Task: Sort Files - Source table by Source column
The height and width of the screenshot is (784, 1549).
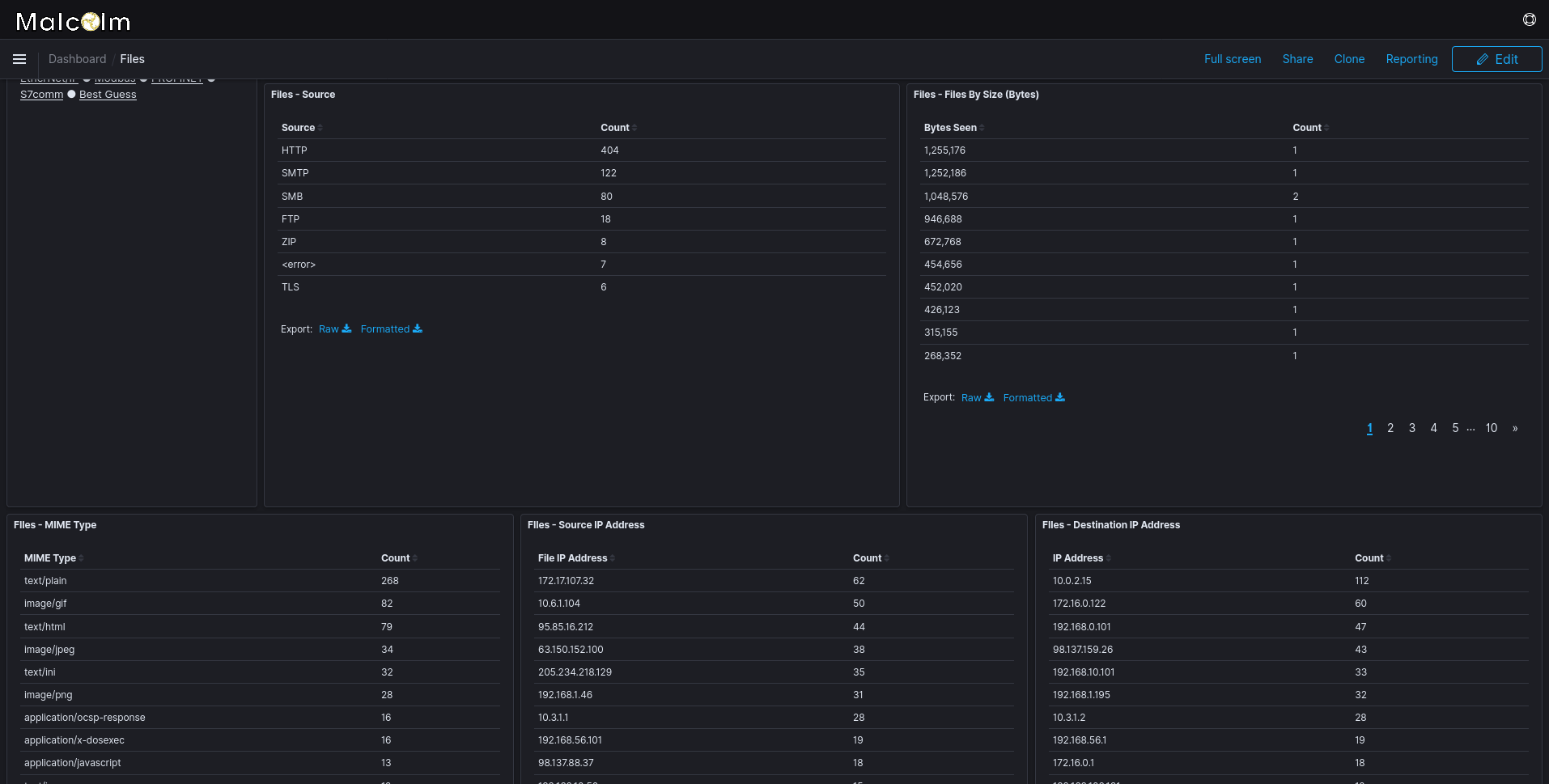Action: click(302, 128)
